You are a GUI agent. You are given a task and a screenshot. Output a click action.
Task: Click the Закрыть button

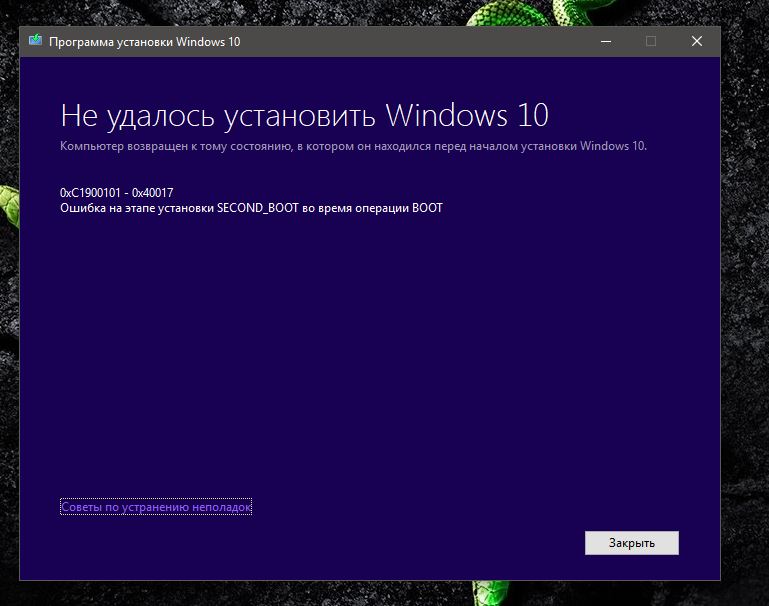(x=632, y=543)
